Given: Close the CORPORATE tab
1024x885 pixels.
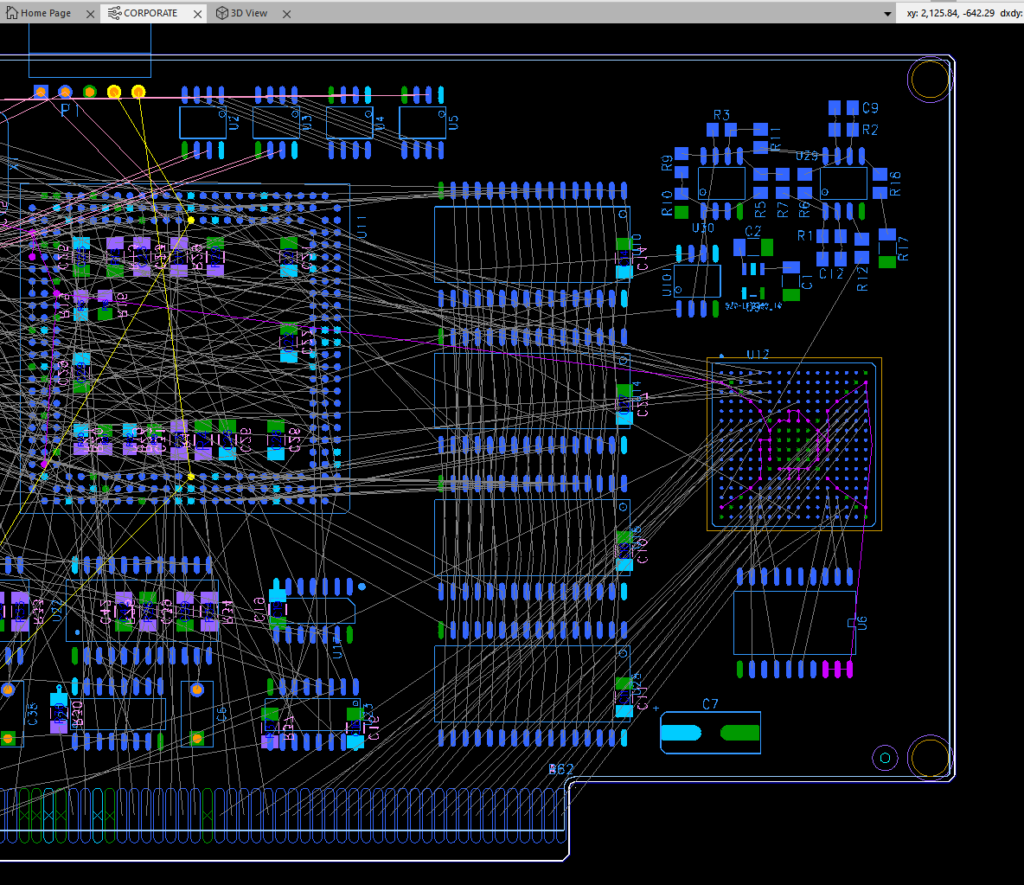Looking at the screenshot, I should (196, 13).
